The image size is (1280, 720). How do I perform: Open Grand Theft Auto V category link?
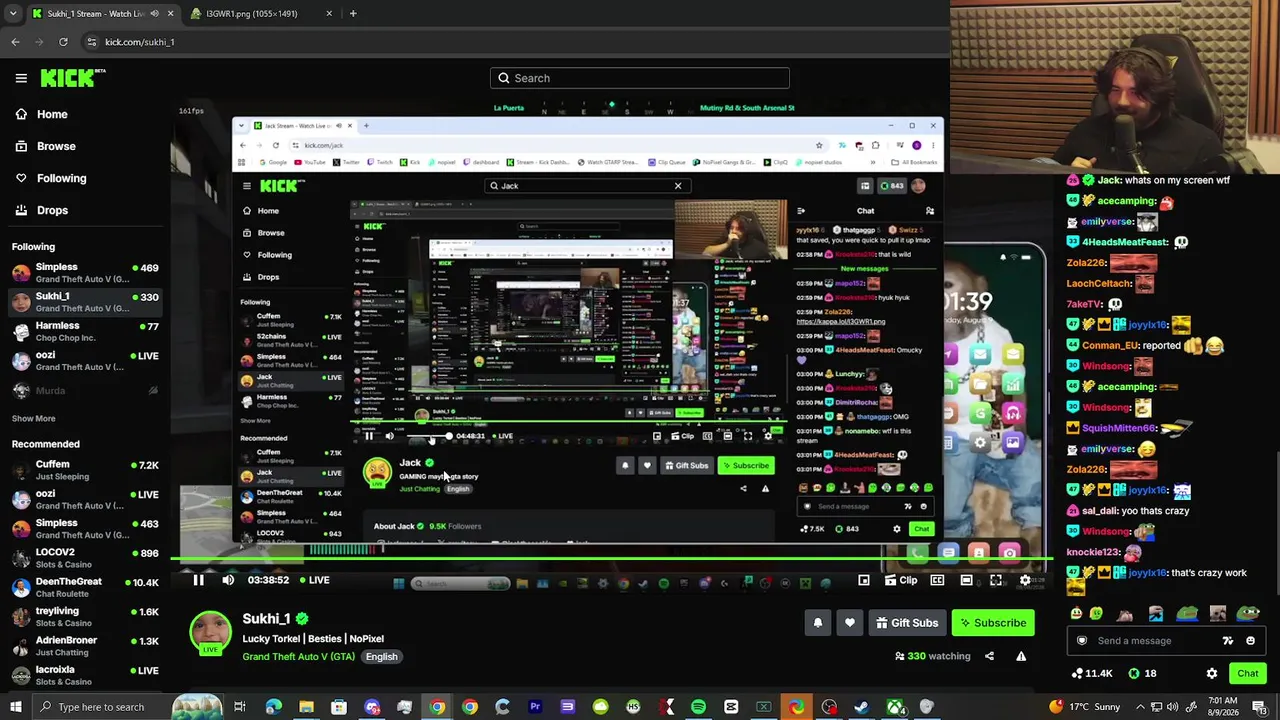(x=298, y=657)
